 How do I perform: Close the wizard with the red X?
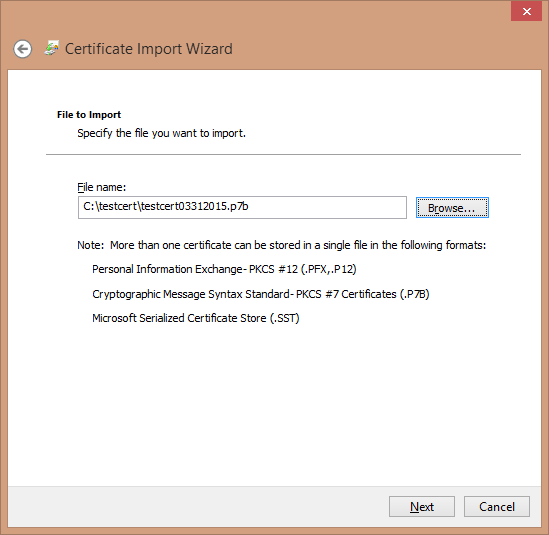coord(526,12)
